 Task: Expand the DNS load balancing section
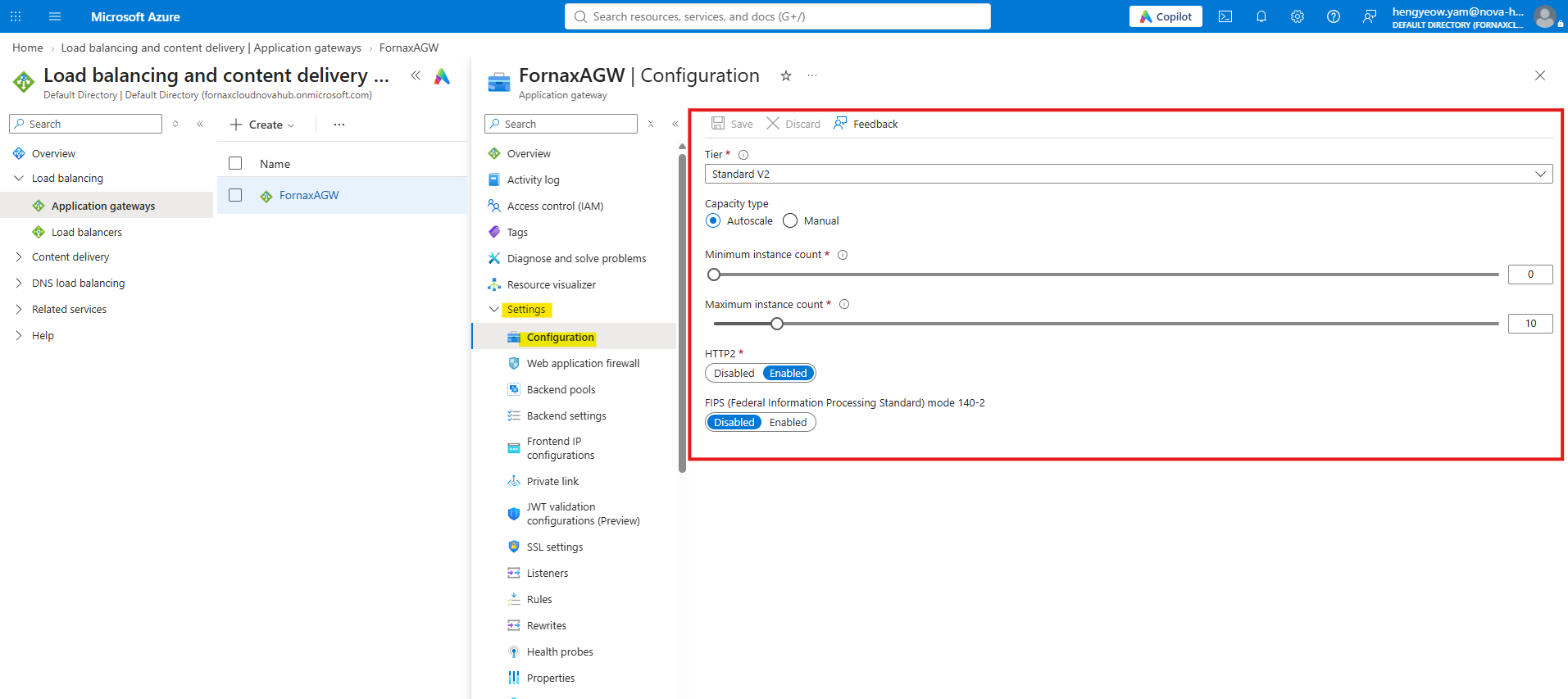point(19,283)
